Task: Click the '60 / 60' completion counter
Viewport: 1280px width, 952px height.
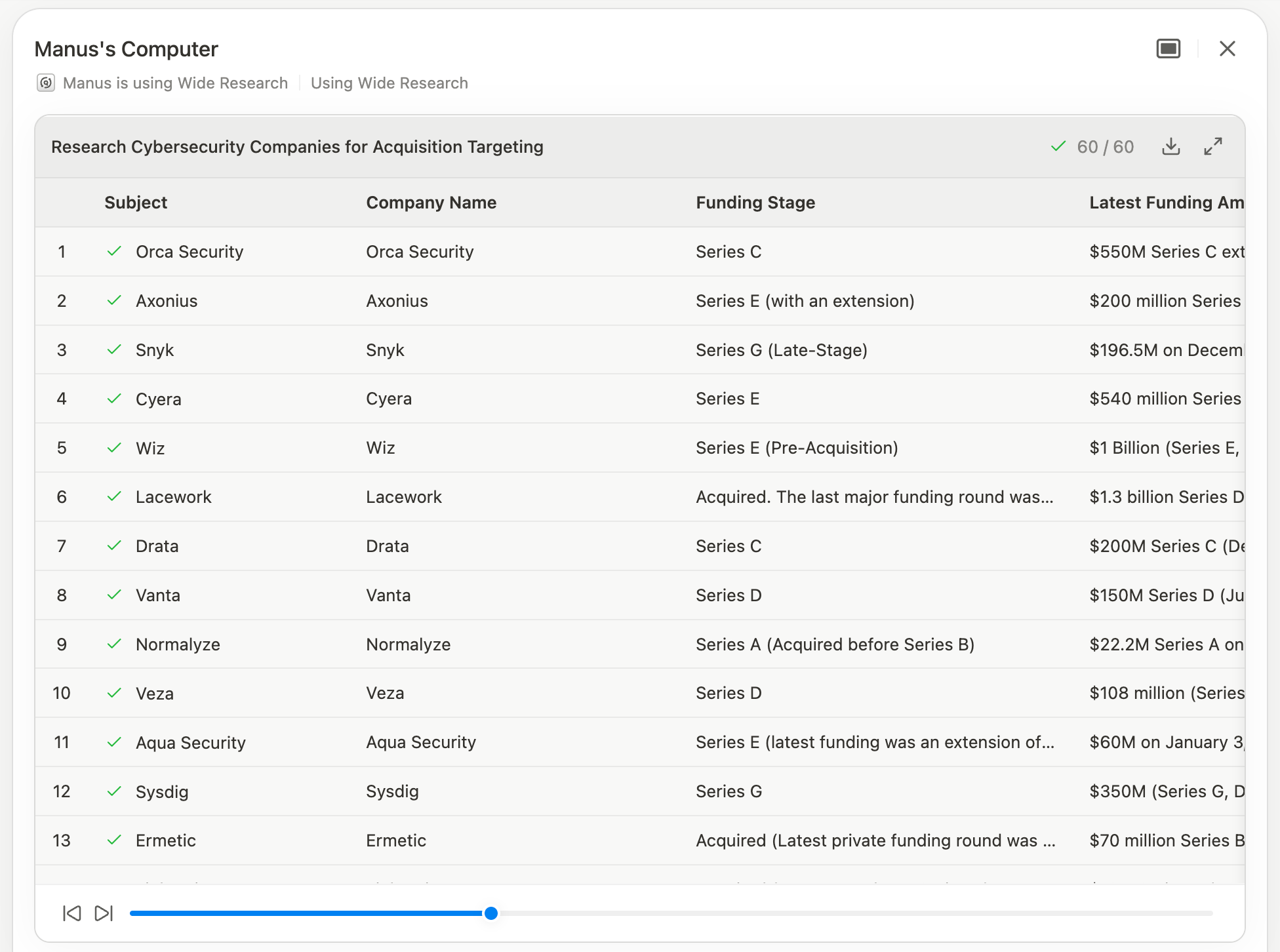Action: point(1106,147)
